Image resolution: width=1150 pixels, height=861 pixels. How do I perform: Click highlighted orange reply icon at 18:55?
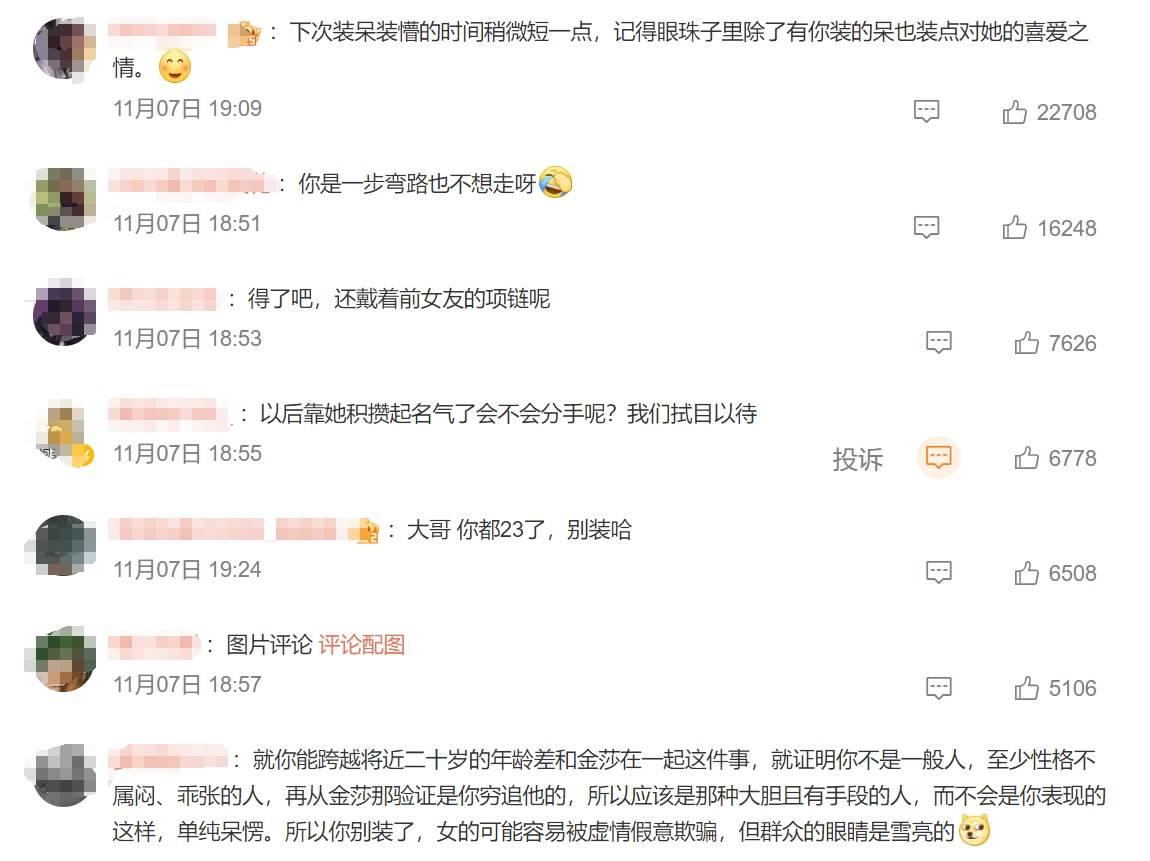(x=939, y=458)
